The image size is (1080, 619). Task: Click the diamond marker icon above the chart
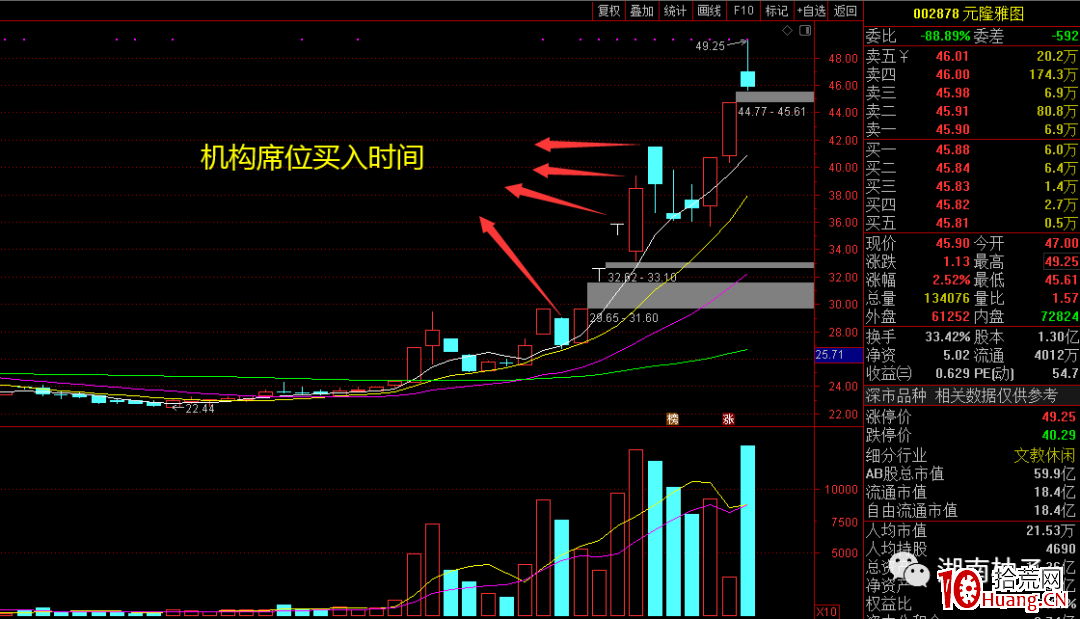coord(787,30)
